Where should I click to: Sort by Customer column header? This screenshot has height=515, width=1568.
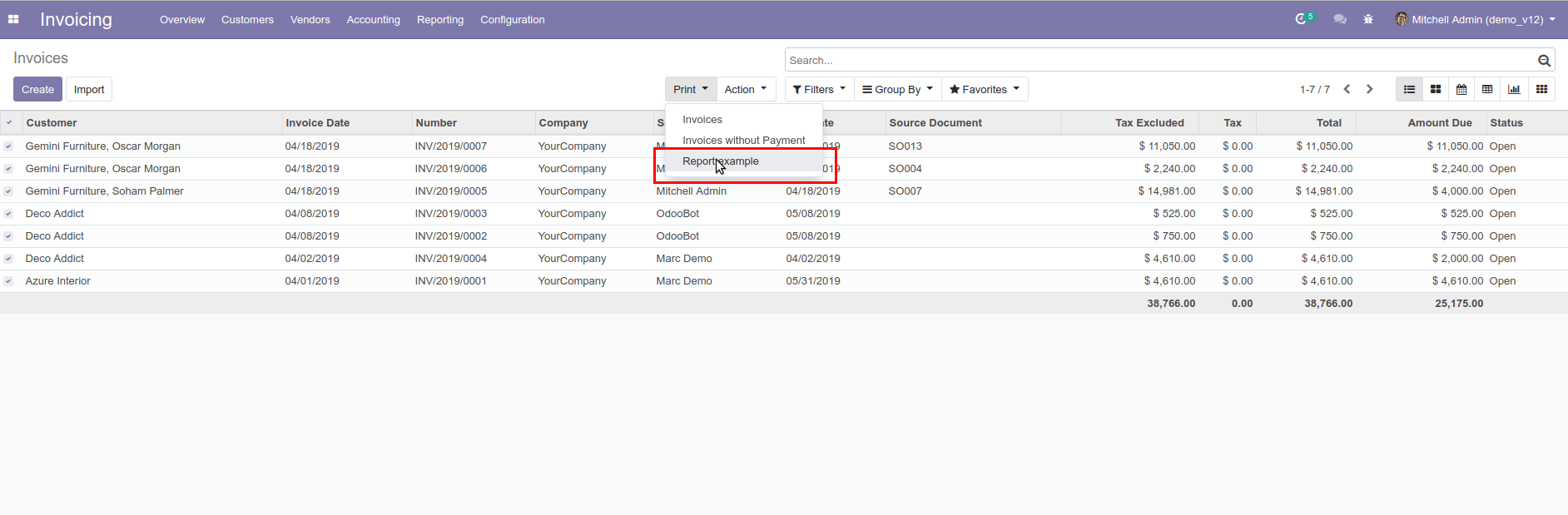coord(152,122)
